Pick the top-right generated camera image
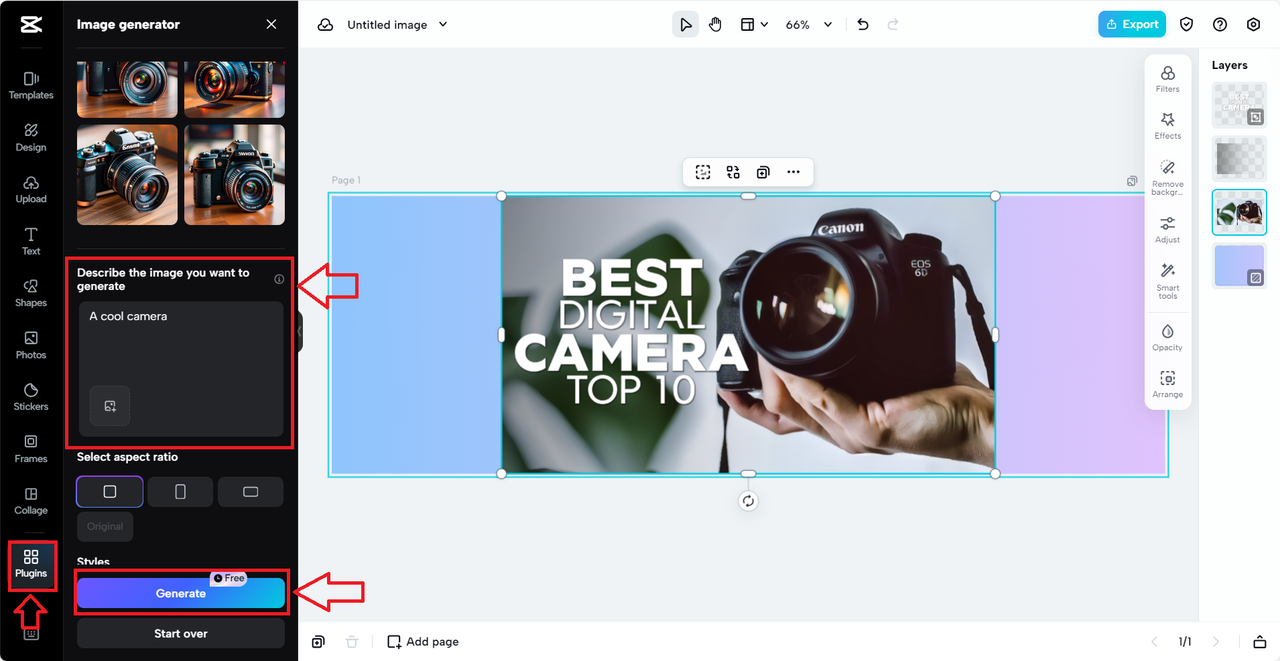Viewport: 1280px width, 661px height. pos(234,90)
